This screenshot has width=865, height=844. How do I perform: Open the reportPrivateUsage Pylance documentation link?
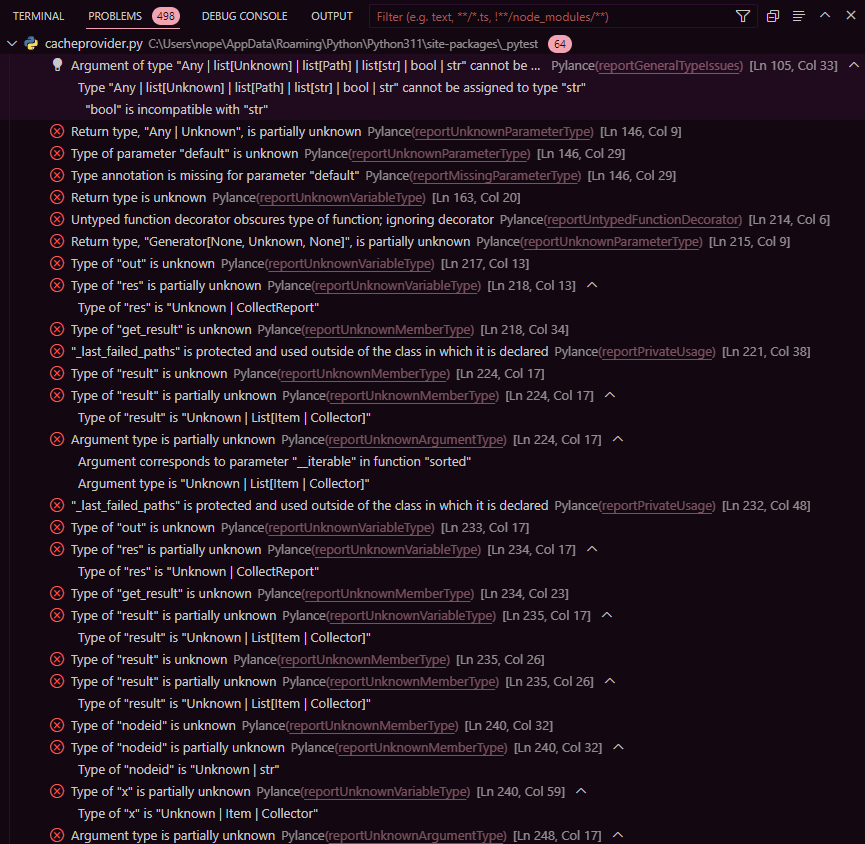[658, 351]
